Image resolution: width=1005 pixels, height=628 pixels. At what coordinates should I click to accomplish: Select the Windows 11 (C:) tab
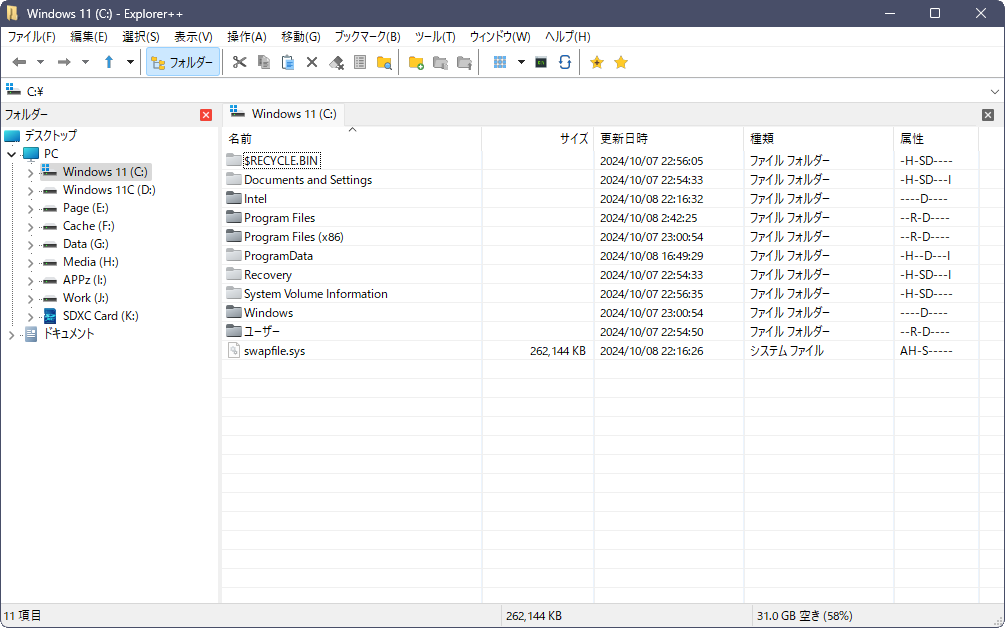[284, 114]
